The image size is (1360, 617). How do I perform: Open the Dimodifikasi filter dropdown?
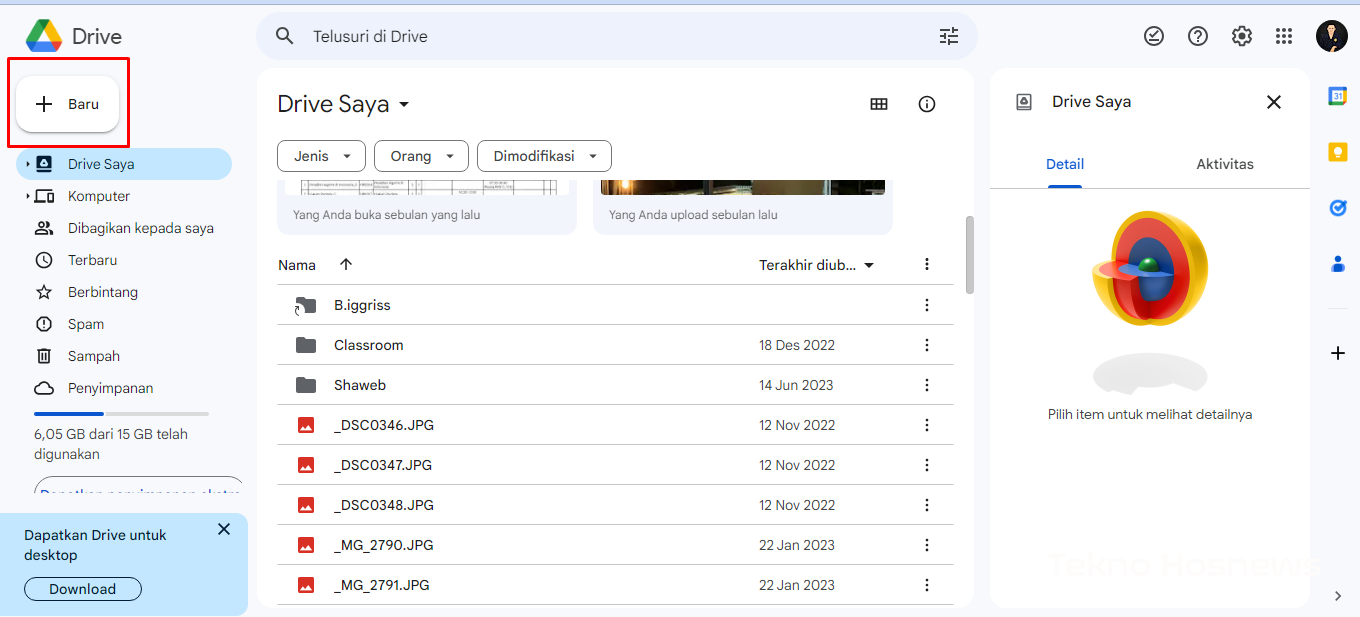[x=544, y=156]
